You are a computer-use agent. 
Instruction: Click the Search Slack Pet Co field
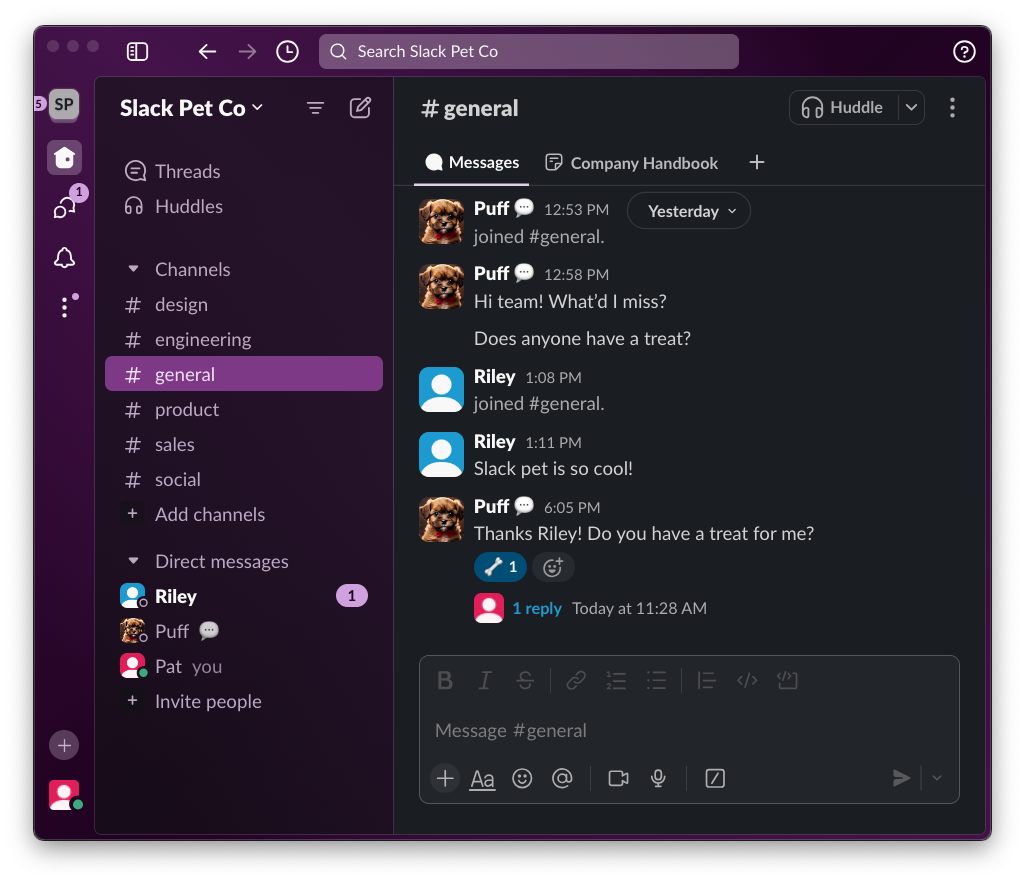pyautogui.click(x=528, y=52)
